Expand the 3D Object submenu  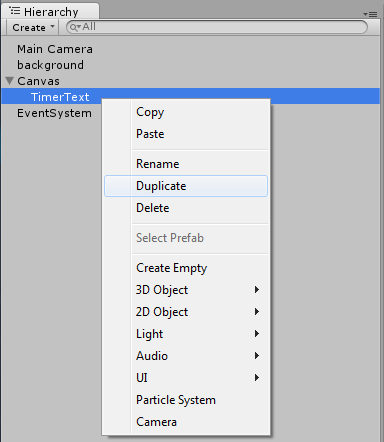(186, 290)
